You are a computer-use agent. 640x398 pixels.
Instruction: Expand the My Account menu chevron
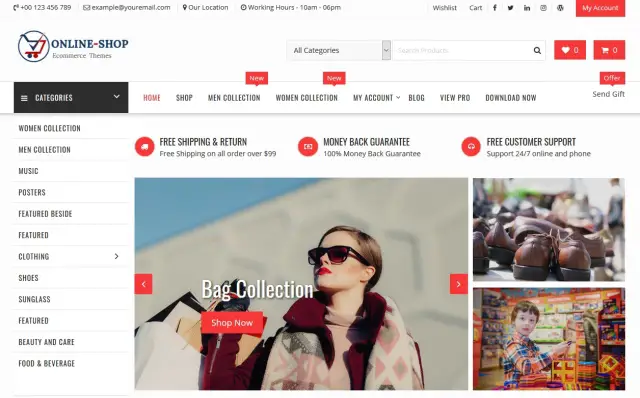pos(398,98)
